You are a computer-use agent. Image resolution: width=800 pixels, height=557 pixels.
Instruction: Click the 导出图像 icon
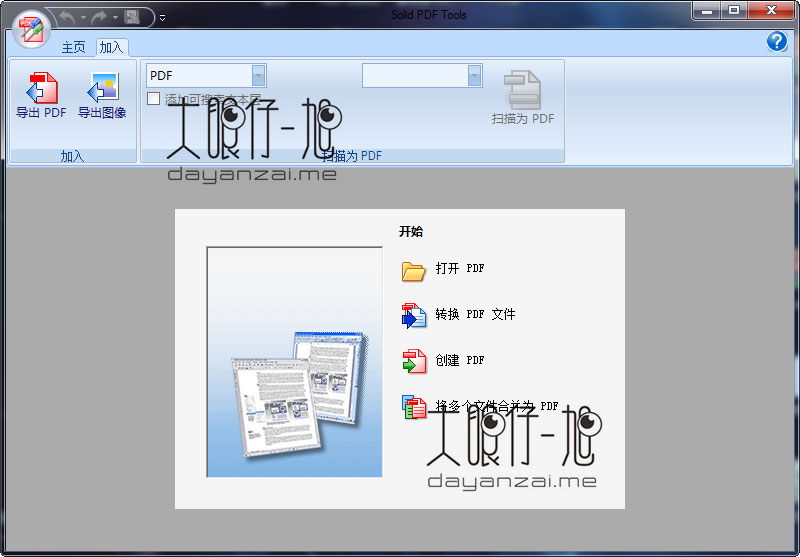[x=104, y=88]
